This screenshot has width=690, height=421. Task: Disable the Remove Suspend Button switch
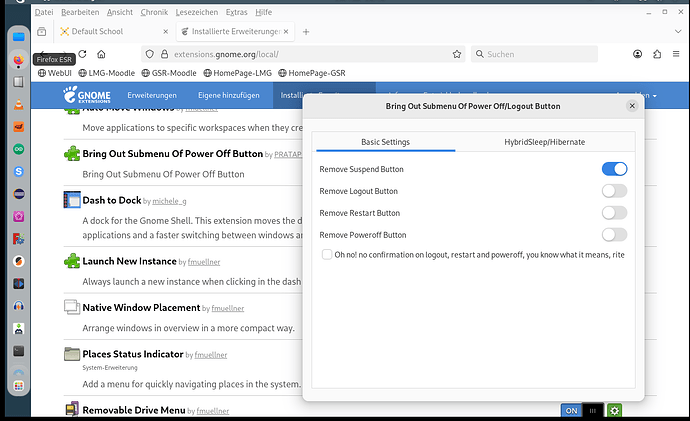[x=614, y=169]
